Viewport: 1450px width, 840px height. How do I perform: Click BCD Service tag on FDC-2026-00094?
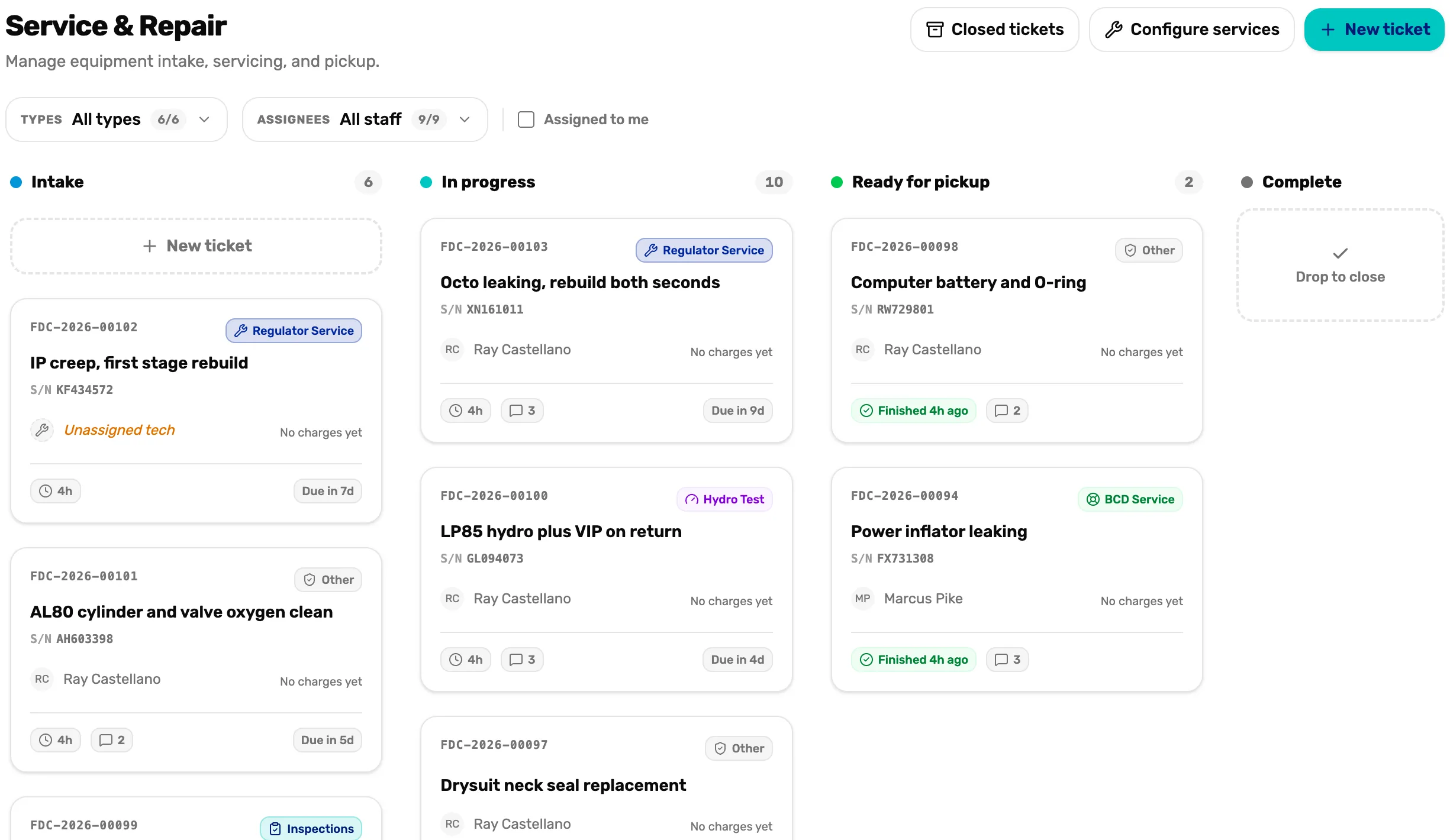1130,499
